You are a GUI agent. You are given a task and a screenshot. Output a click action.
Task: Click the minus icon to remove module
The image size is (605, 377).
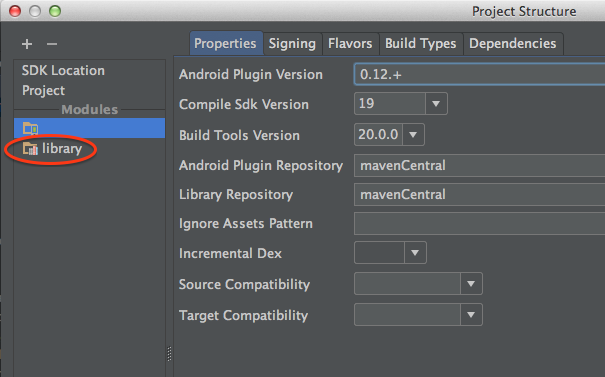[x=52, y=44]
